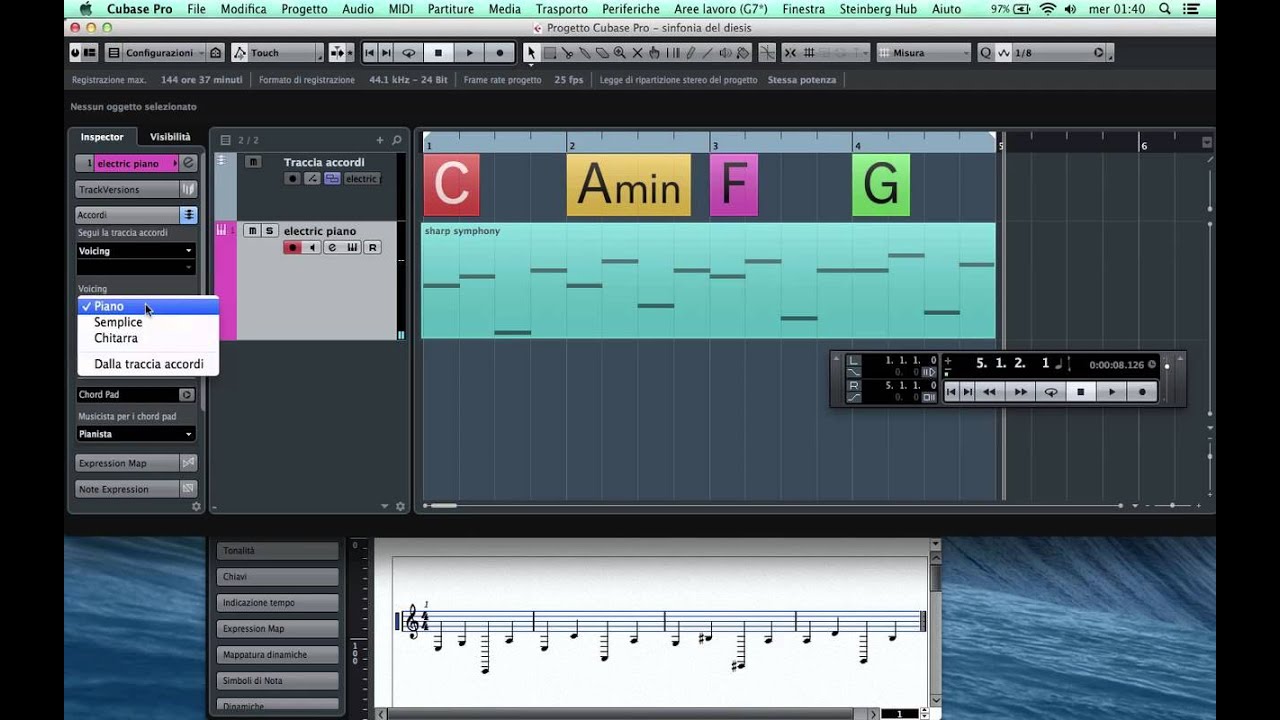1280x720 pixels.
Task: Solo the electric piano track
Action: click(270, 231)
